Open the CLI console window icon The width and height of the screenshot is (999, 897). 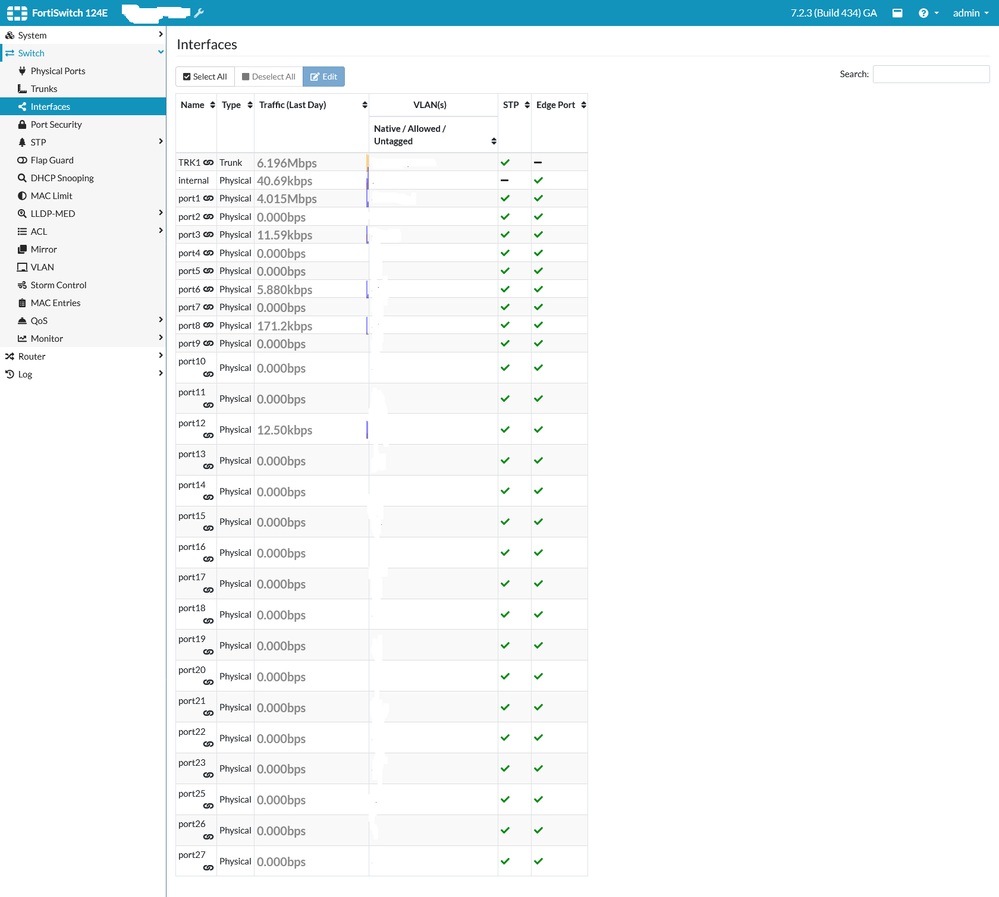point(897,13)
